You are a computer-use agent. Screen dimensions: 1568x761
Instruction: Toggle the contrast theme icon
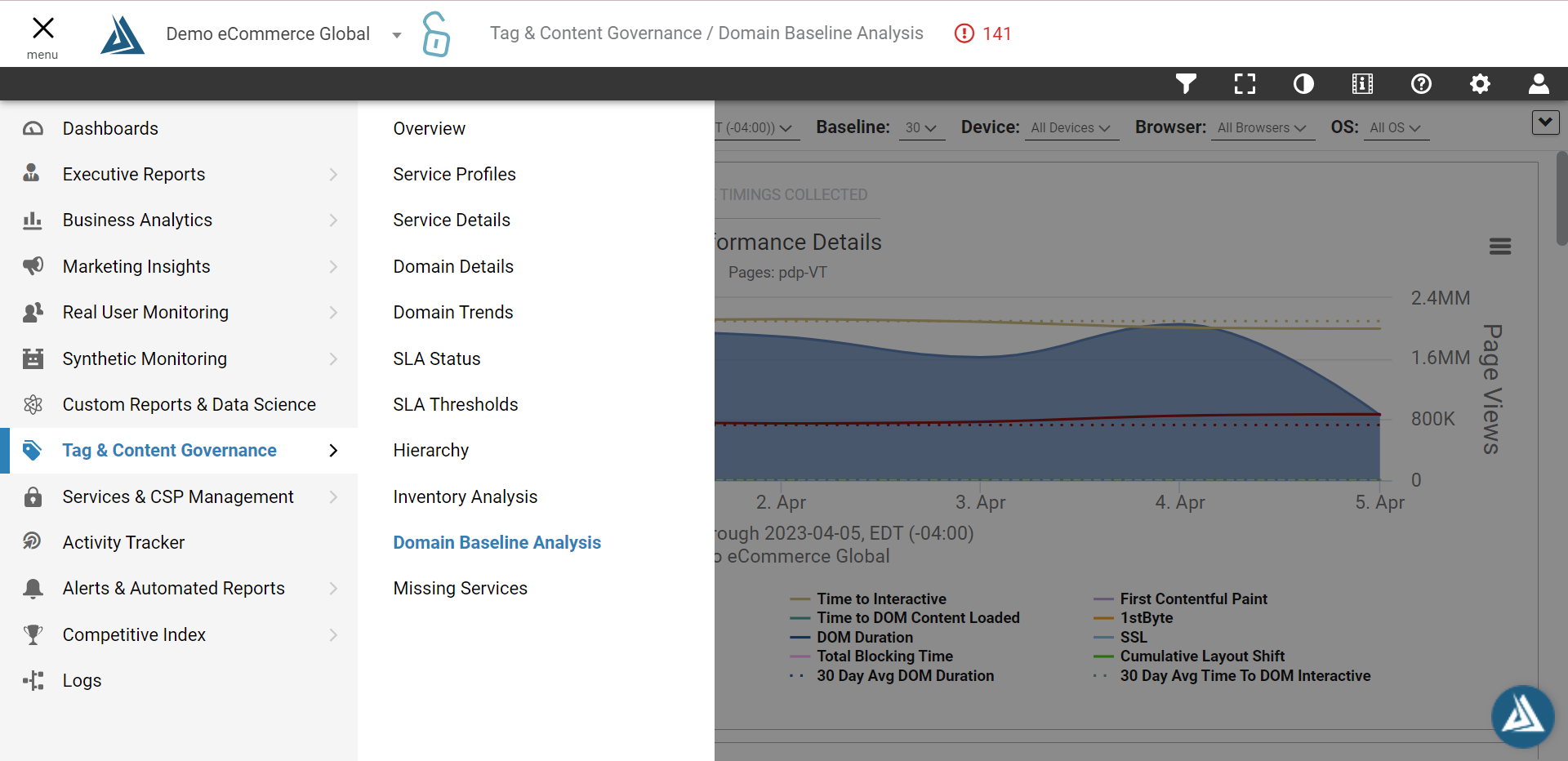coord(1303,83)
